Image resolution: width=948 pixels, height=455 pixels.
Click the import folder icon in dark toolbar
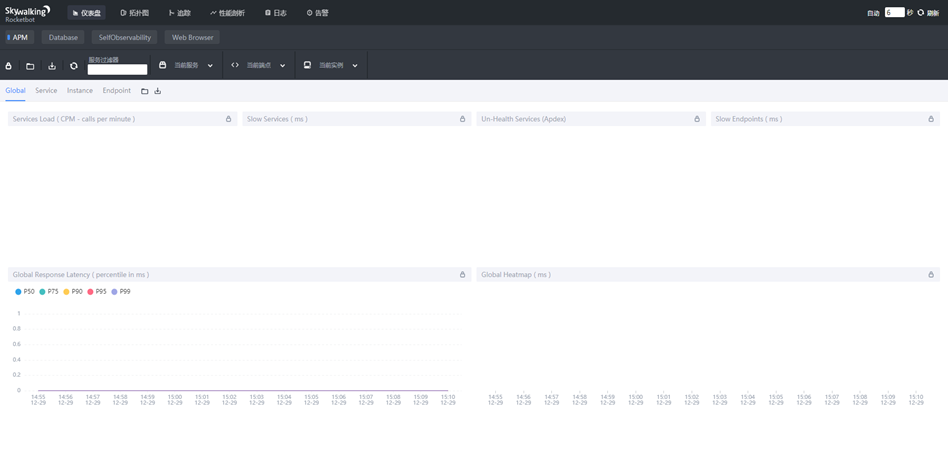pos(30,66)
